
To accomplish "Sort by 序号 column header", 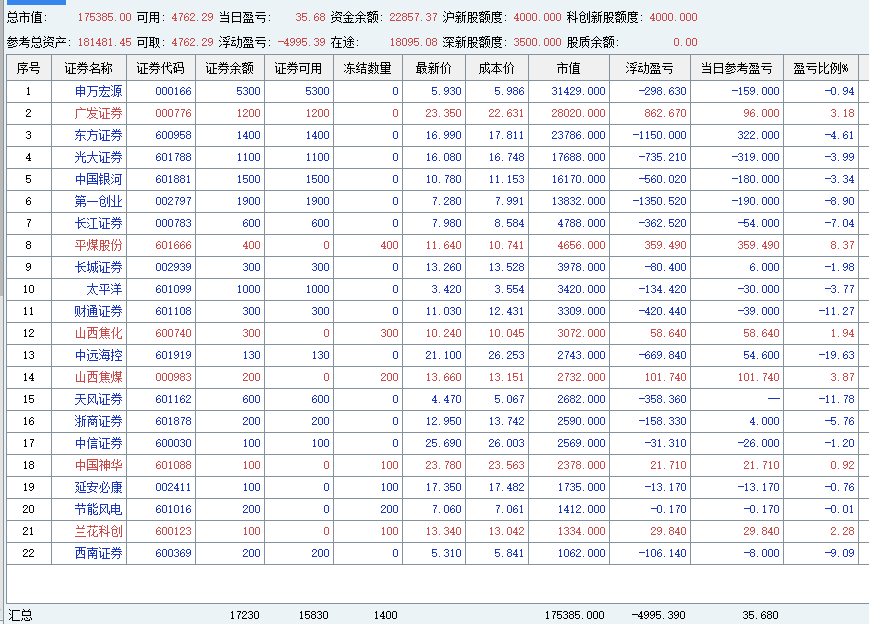I will tap(29, 69).
